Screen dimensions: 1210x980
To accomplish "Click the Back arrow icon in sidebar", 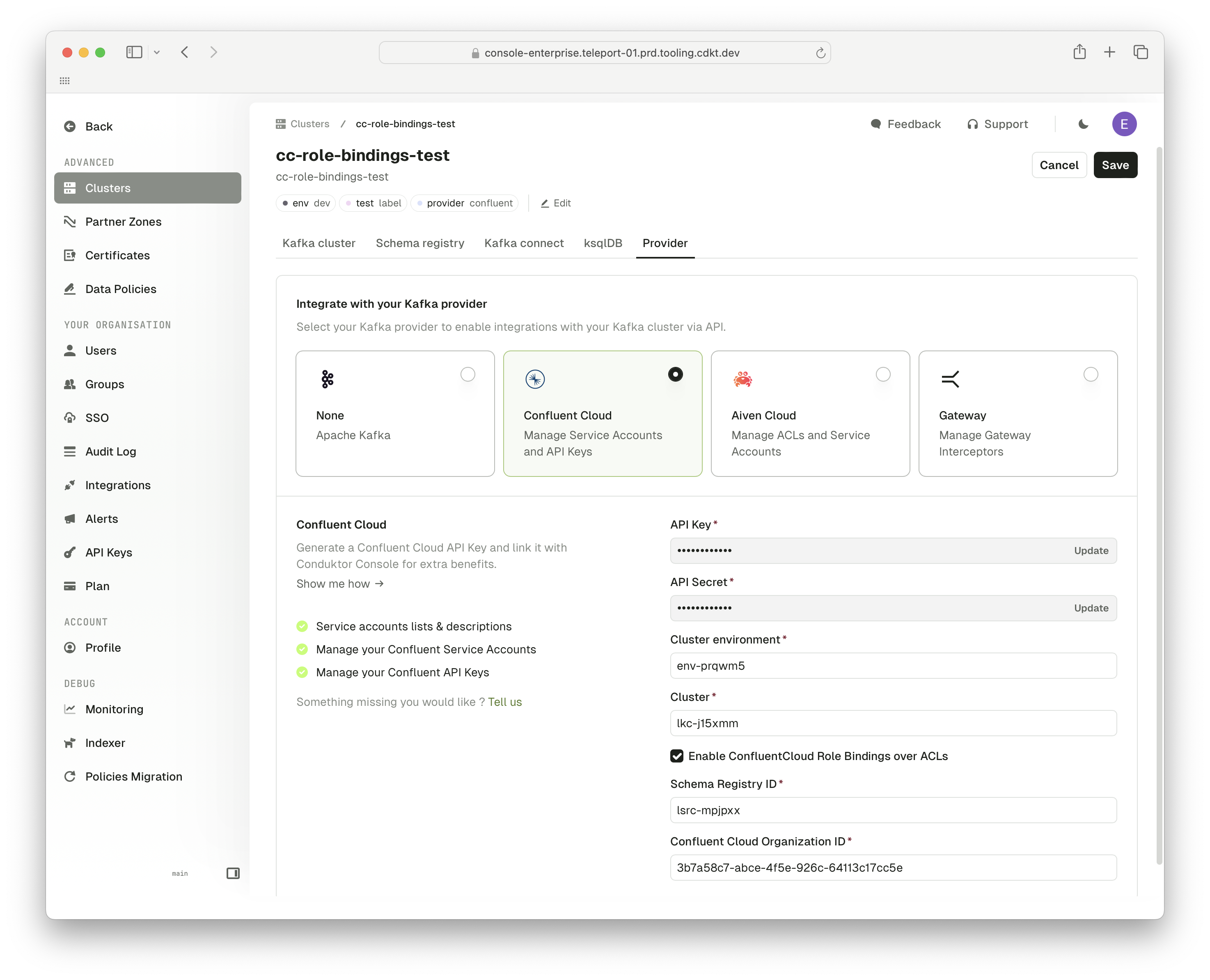I will click(x=70, y=126).
